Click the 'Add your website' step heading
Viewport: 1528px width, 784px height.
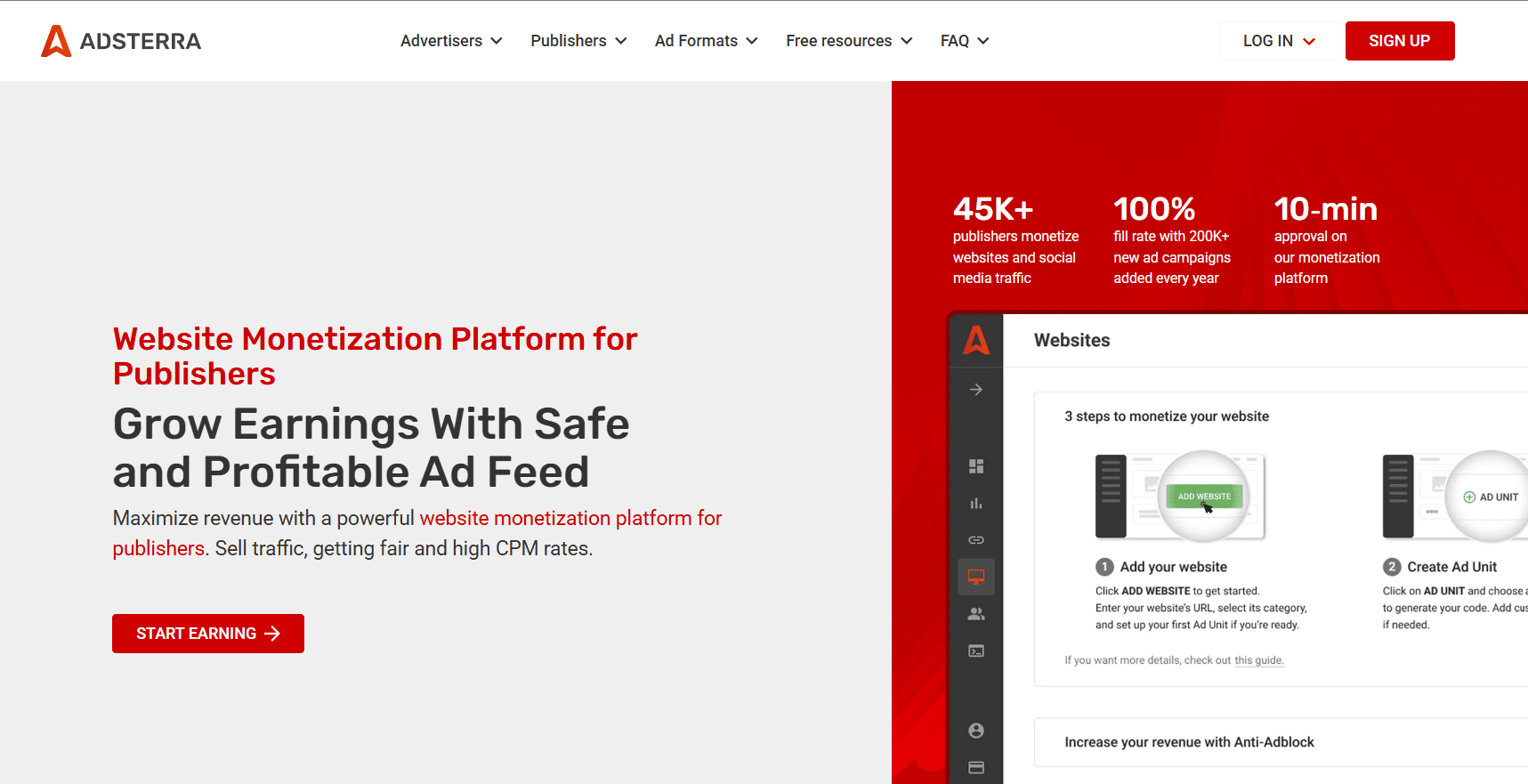(1173, 567)
